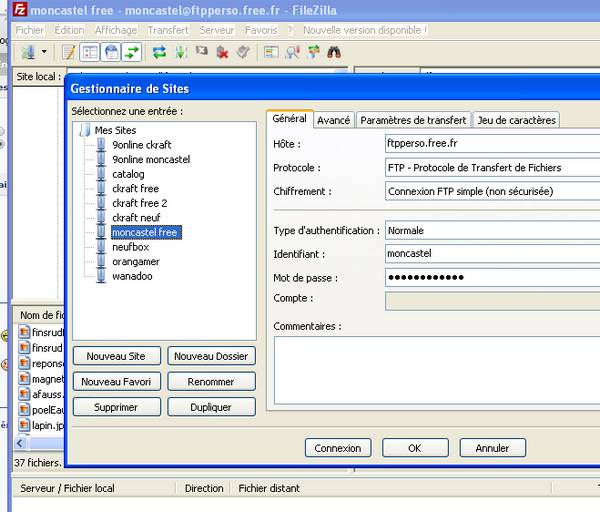600x512 pixels.
Task: Click Nouvelle version disponible ! menu item
Action: pyautogui.click(x=365, y=30)
